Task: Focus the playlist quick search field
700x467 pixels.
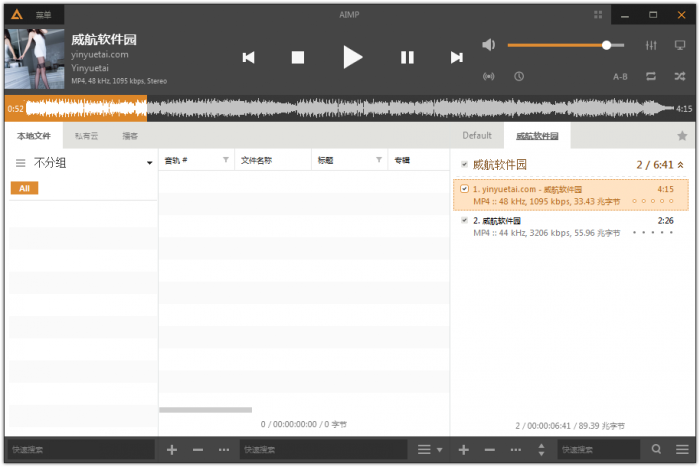Action: [x=599, y=450]
